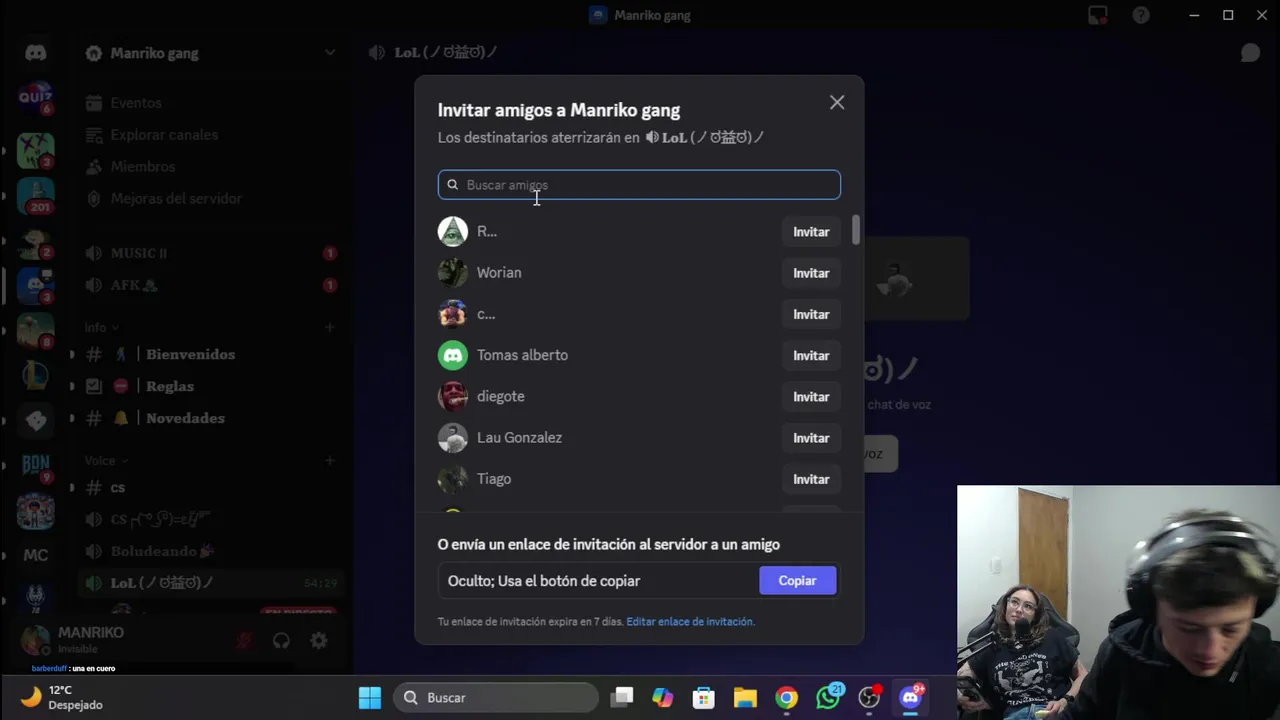The height and width of the screenshot is (720, 1280).
Task: Select the name Tiago in the list
Action: 494,479
